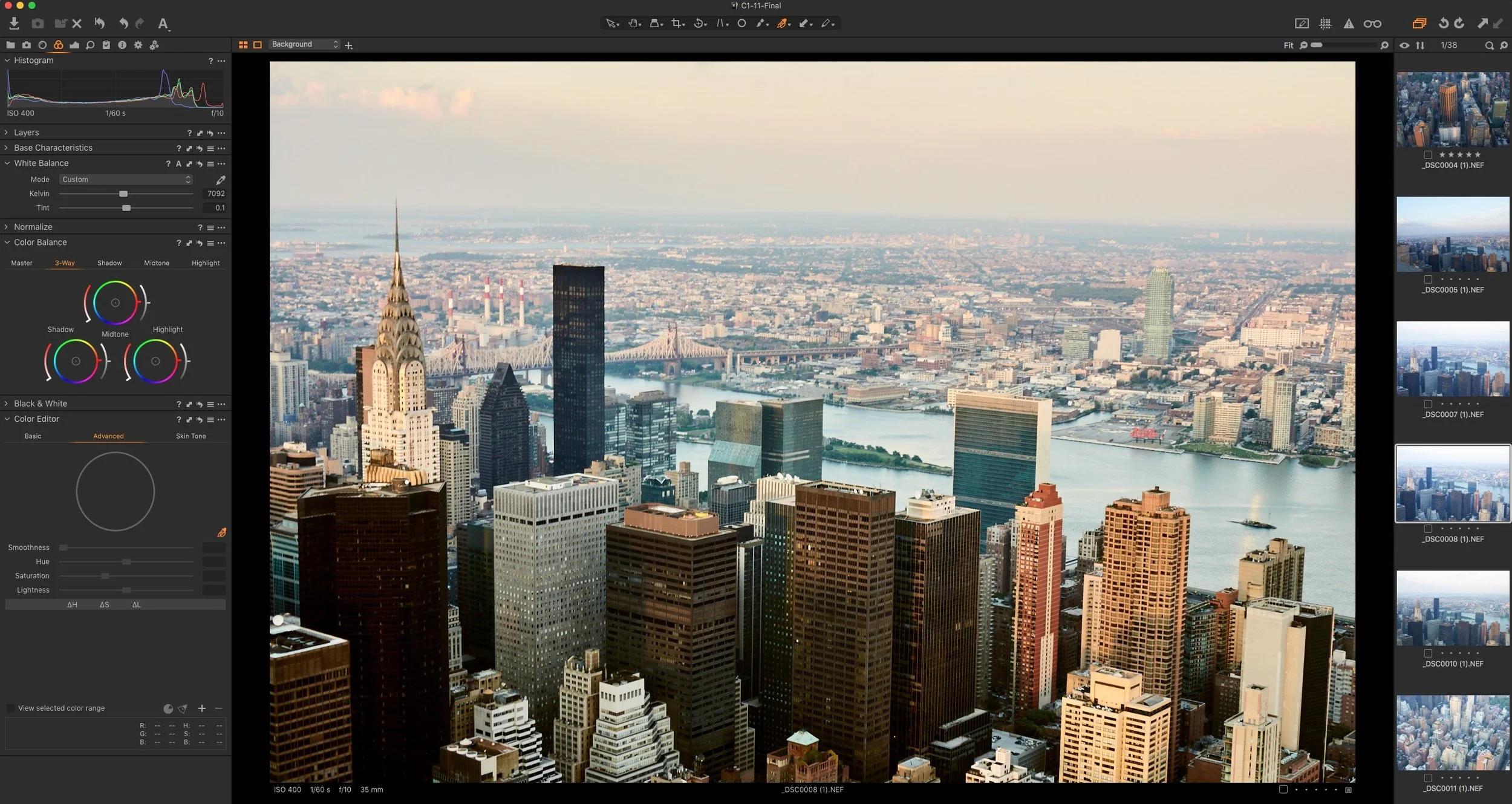
Task: Switch to the Highlight color balance tab
Action: [x=206, y=263]
